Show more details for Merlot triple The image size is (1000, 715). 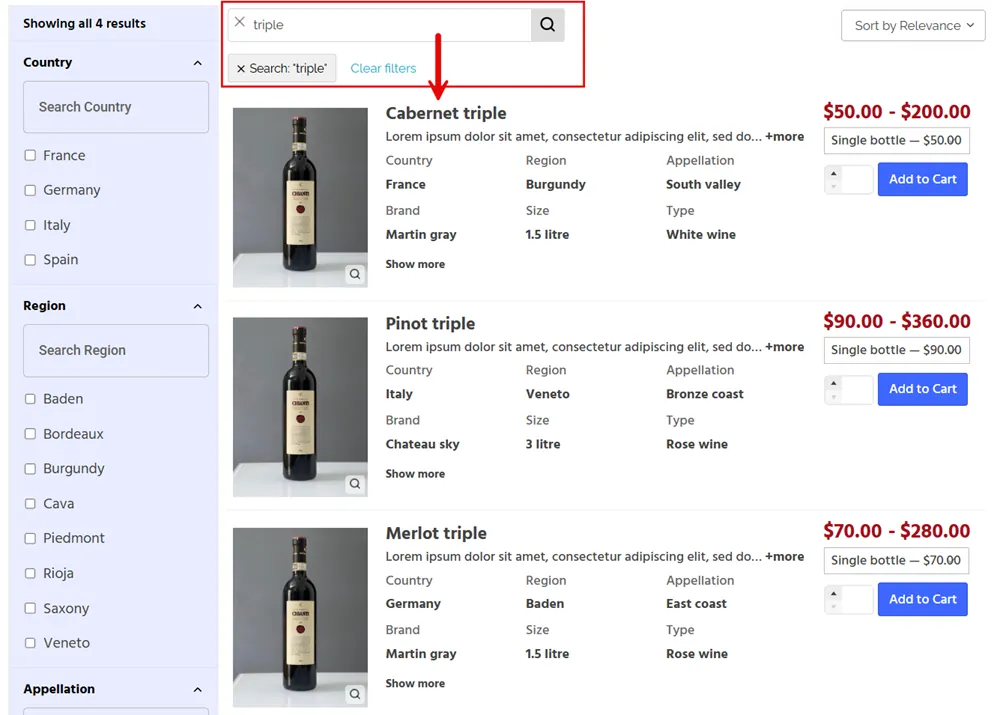415,684
